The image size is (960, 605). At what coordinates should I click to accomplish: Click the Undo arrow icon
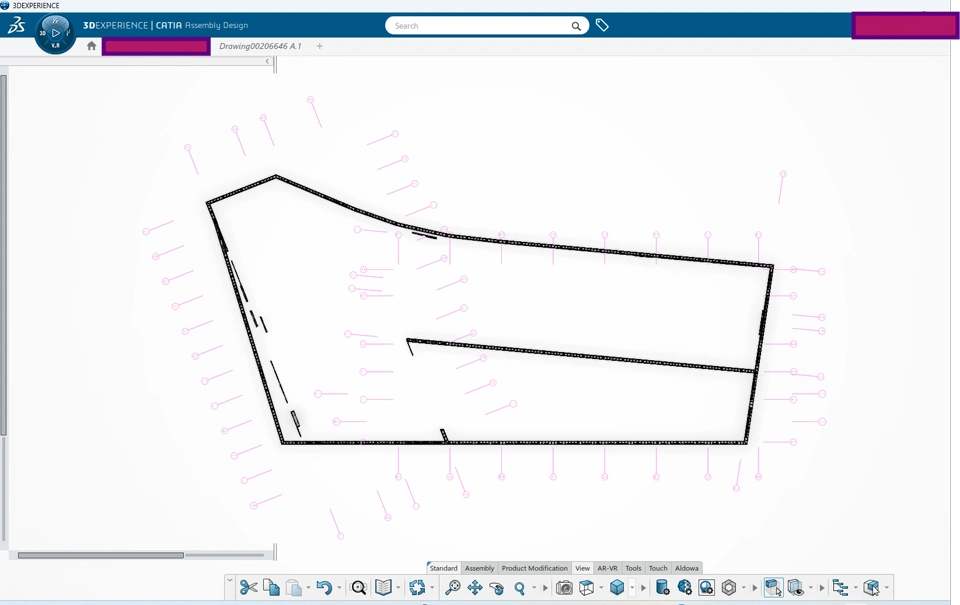tap(323, 588)
